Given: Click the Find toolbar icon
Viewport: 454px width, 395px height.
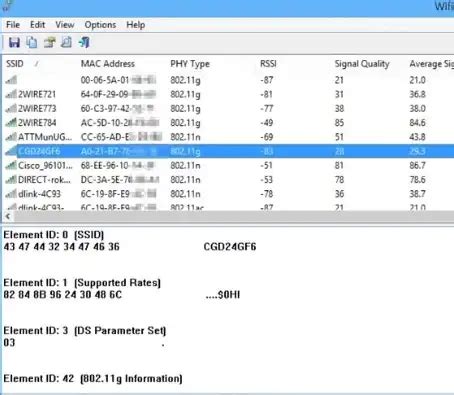Looking at the screenshot, I should click(66, 42).
